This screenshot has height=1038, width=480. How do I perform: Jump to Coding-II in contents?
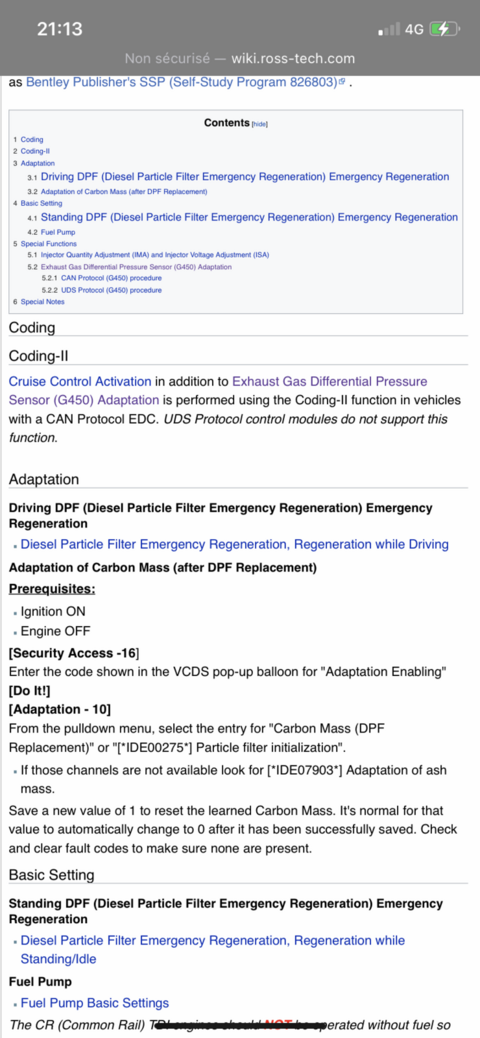(x=31, y=151)
